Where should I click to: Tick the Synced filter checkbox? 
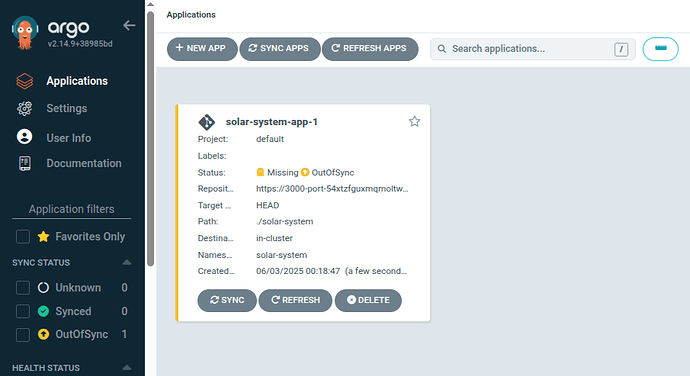(23, 311)
